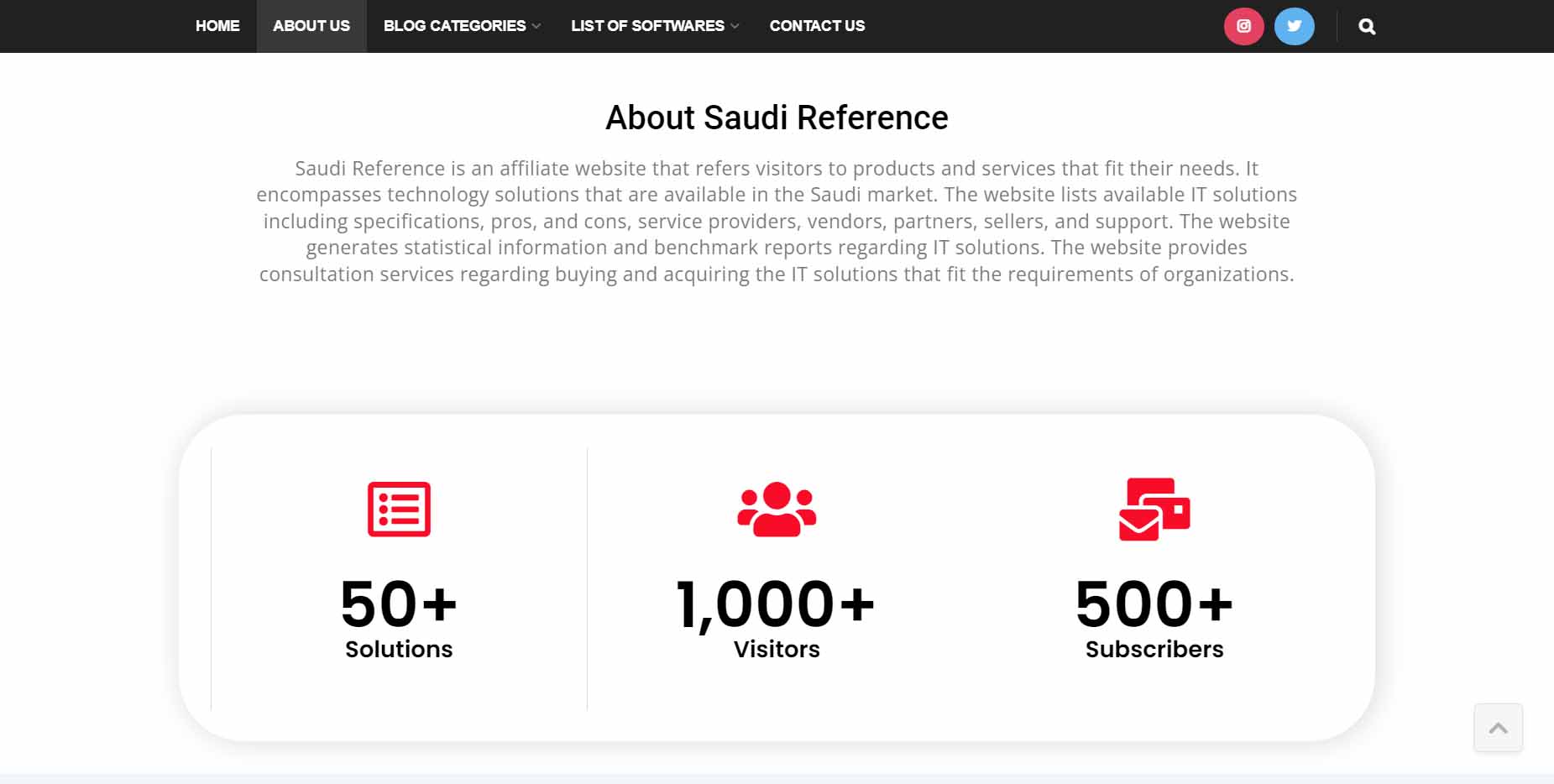1554x784 pixels.
Task: Click the Solutions label text
Action: 399,650
